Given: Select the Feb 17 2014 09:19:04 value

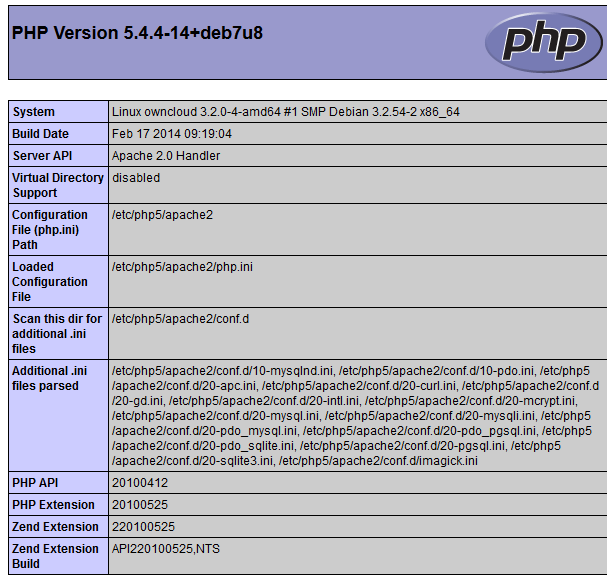Looking at the screenshot, I should (x=172, y=134).
